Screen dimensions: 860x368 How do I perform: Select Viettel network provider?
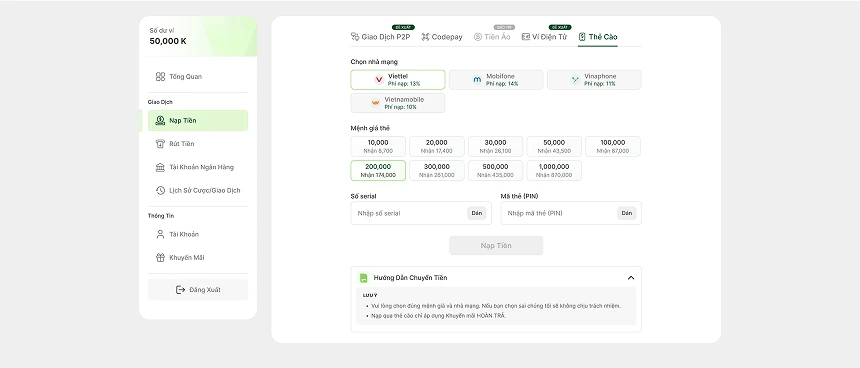click(398, 80)
